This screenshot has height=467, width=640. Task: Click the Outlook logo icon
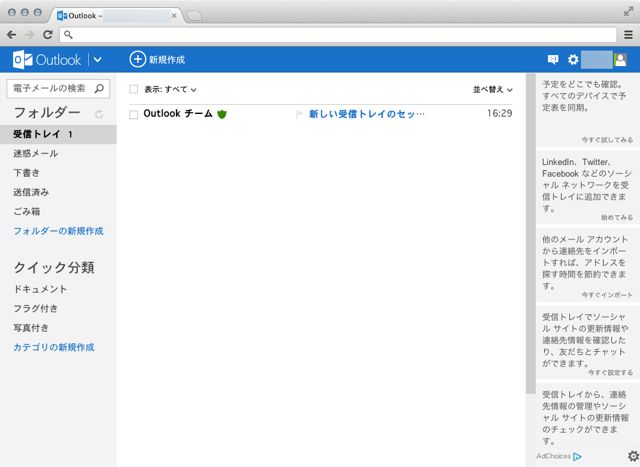tap(22, 60)
